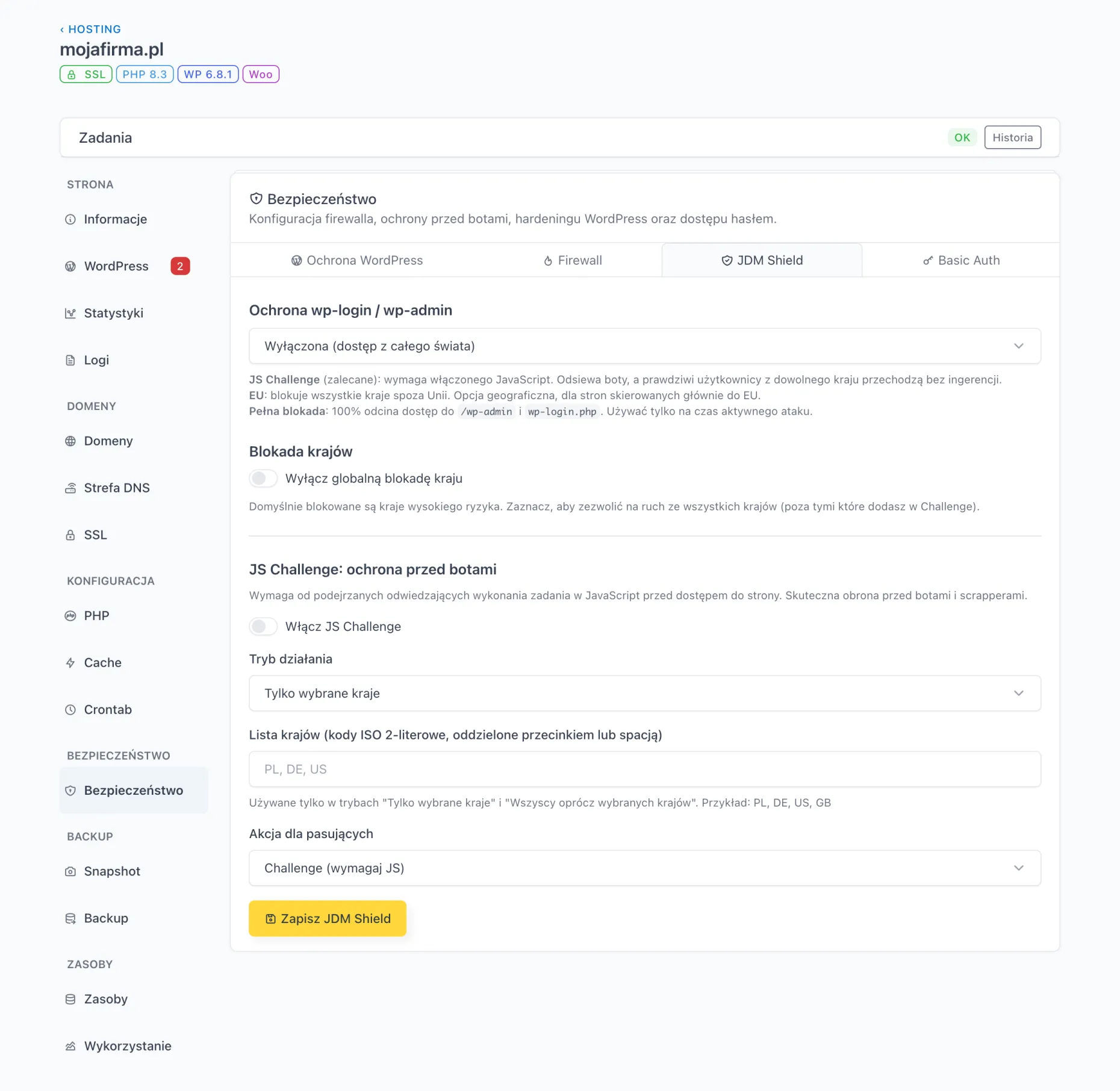Open Statystyki chart icon in sidebar
The height and width of the screenshot is (1091, 1120).
click(70, 313)
